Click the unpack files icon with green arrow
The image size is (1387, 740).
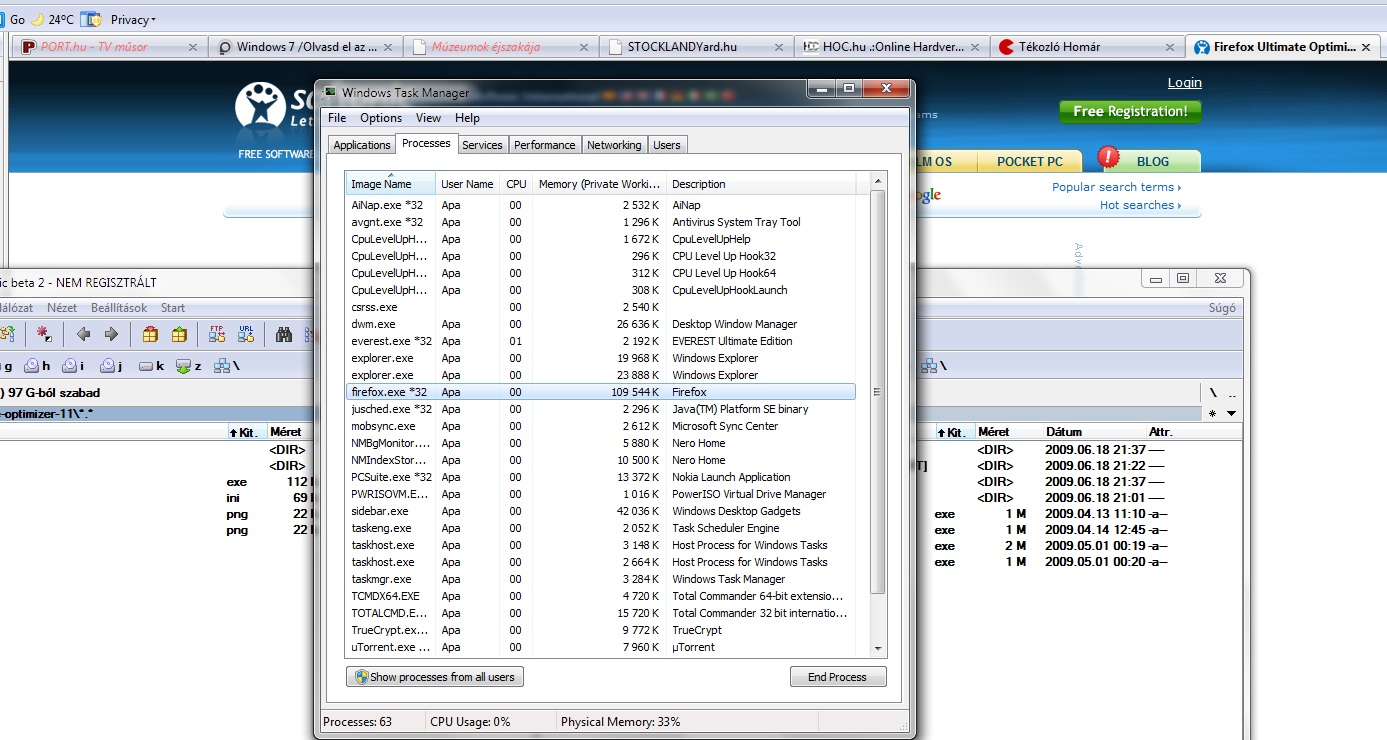pos(179,334)
